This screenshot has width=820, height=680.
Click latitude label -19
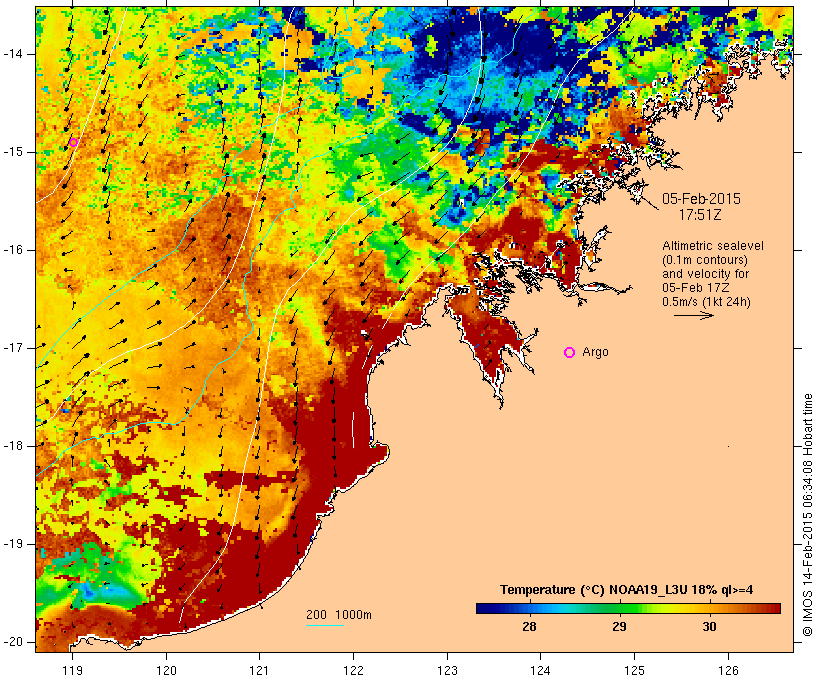click(x=13, y=544)
